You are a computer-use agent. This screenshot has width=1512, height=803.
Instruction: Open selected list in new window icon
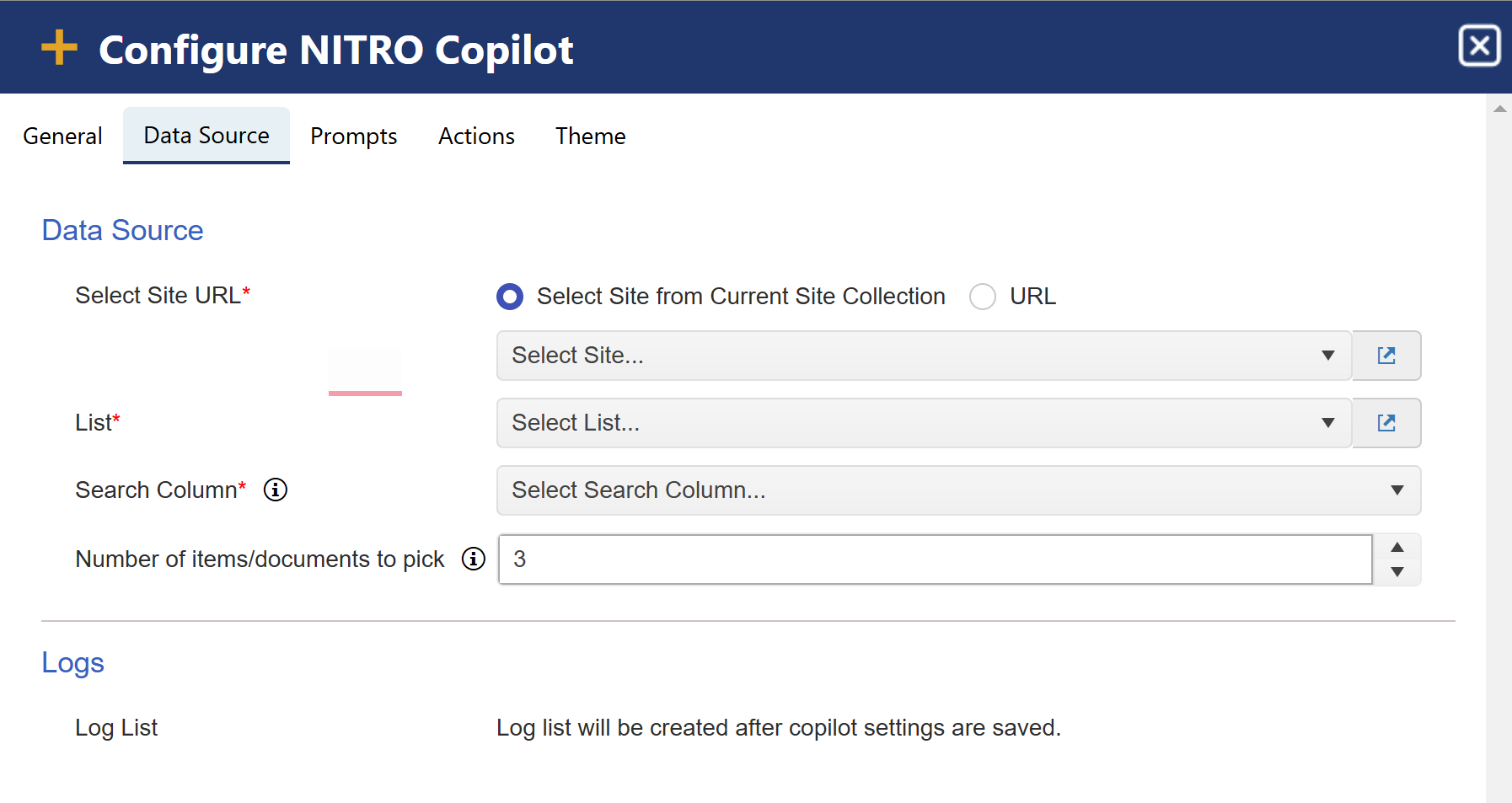1386,423
